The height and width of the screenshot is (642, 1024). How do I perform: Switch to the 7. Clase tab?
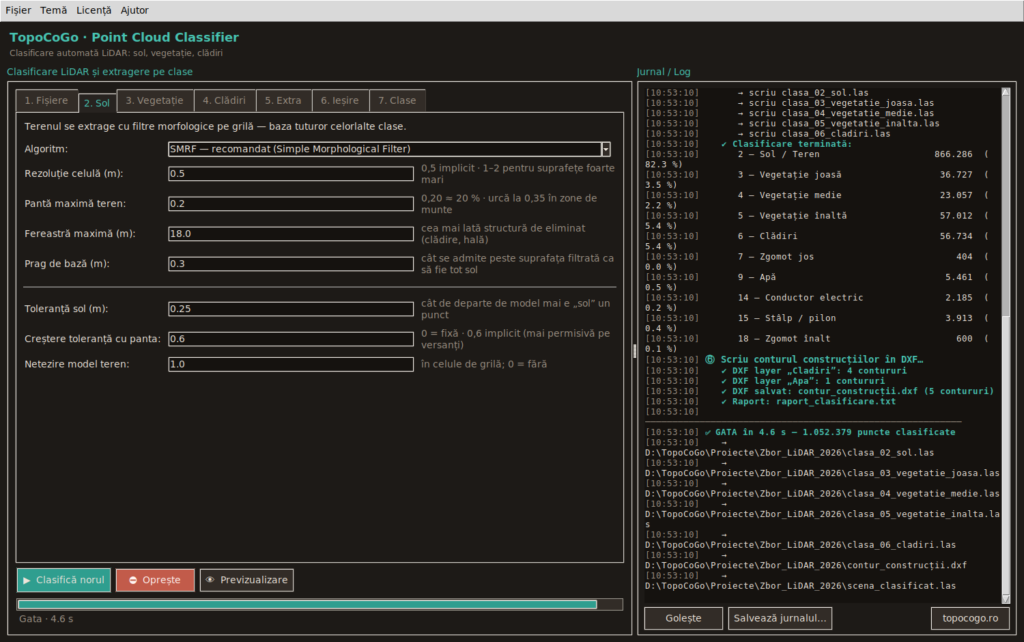[x=397, y=101]
